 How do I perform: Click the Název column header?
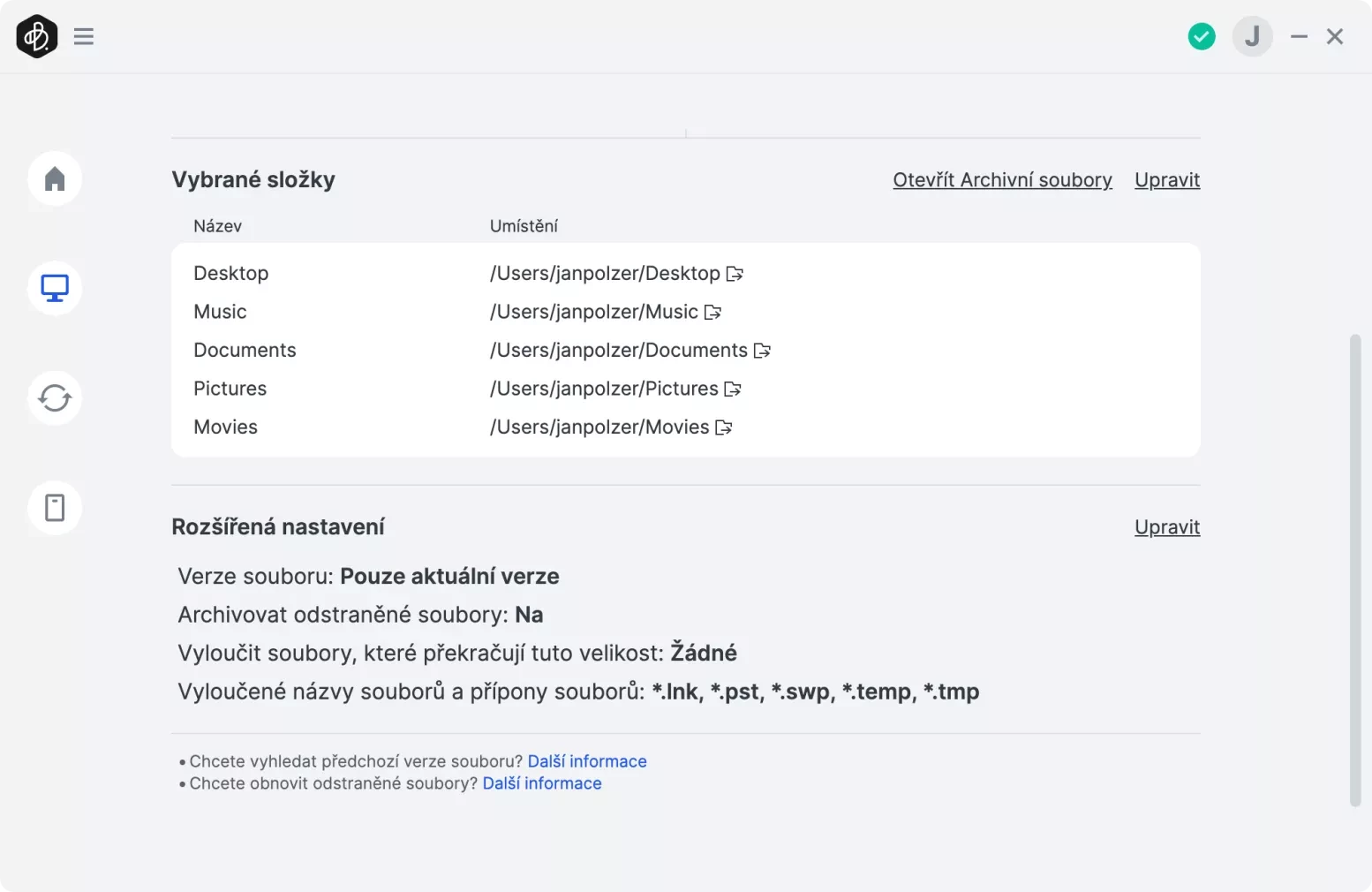click(x=217, y=226)
